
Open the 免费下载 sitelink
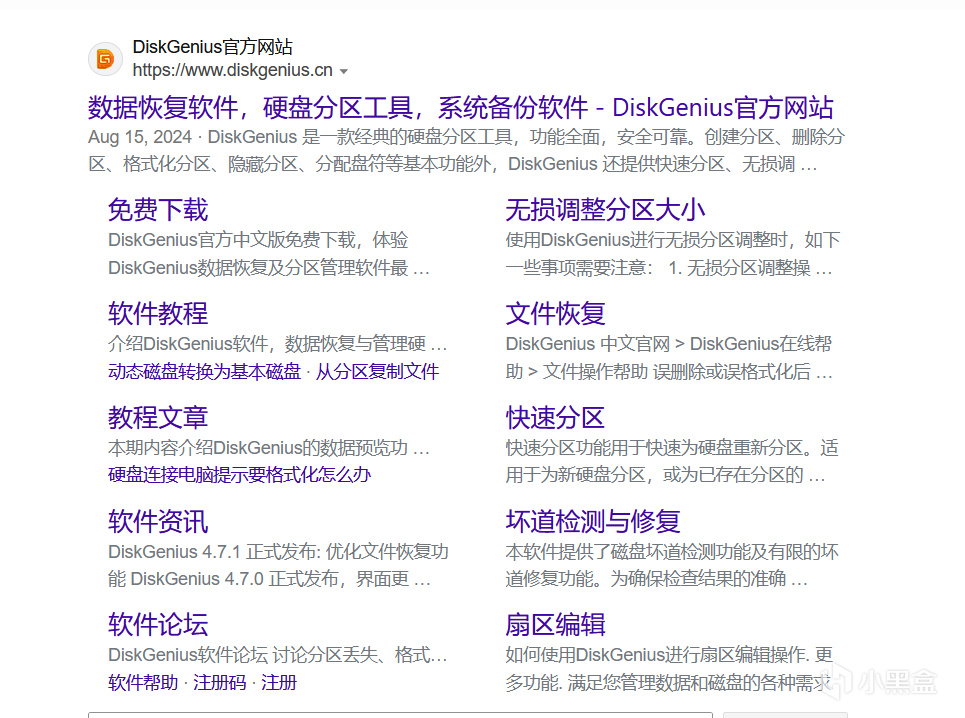158,210
